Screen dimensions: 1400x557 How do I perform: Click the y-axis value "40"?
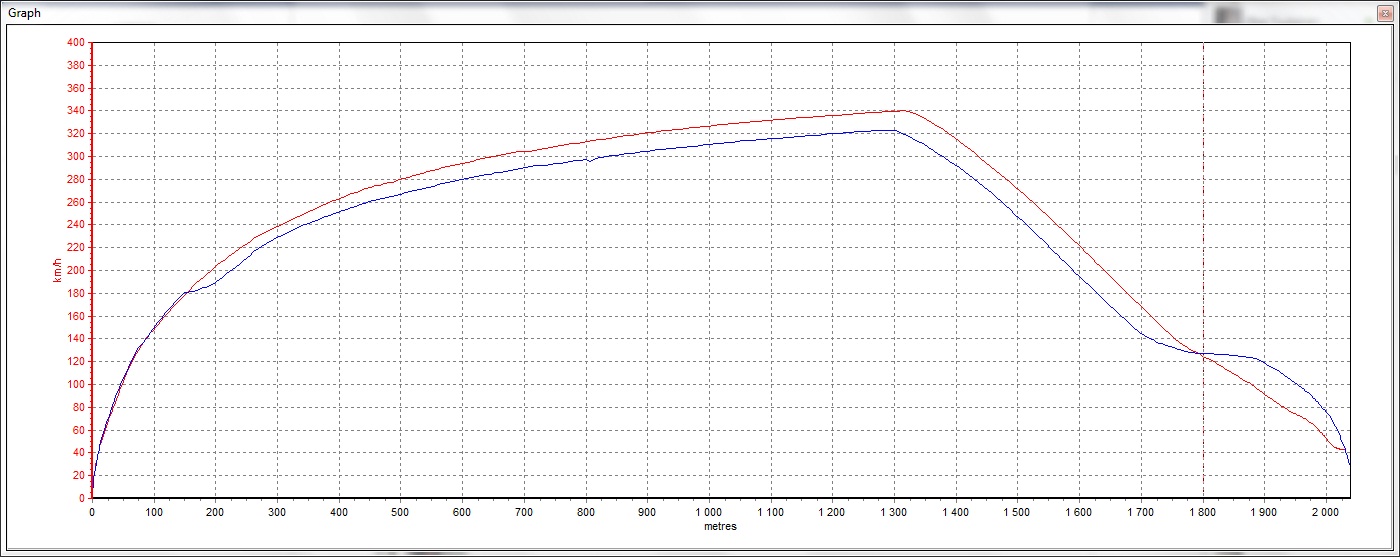(x=79, y=453)
